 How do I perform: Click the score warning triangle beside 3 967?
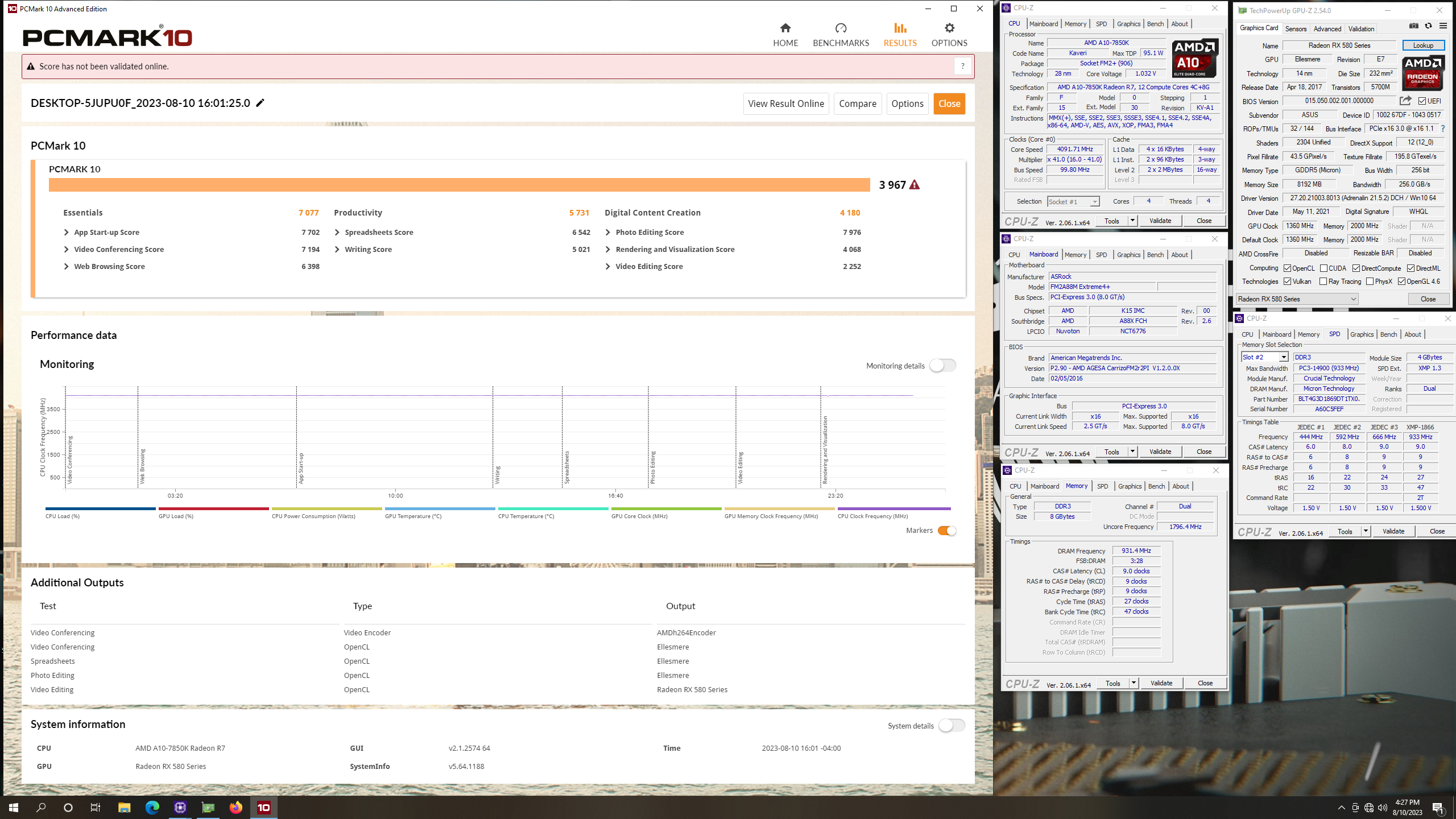point(914,185)
